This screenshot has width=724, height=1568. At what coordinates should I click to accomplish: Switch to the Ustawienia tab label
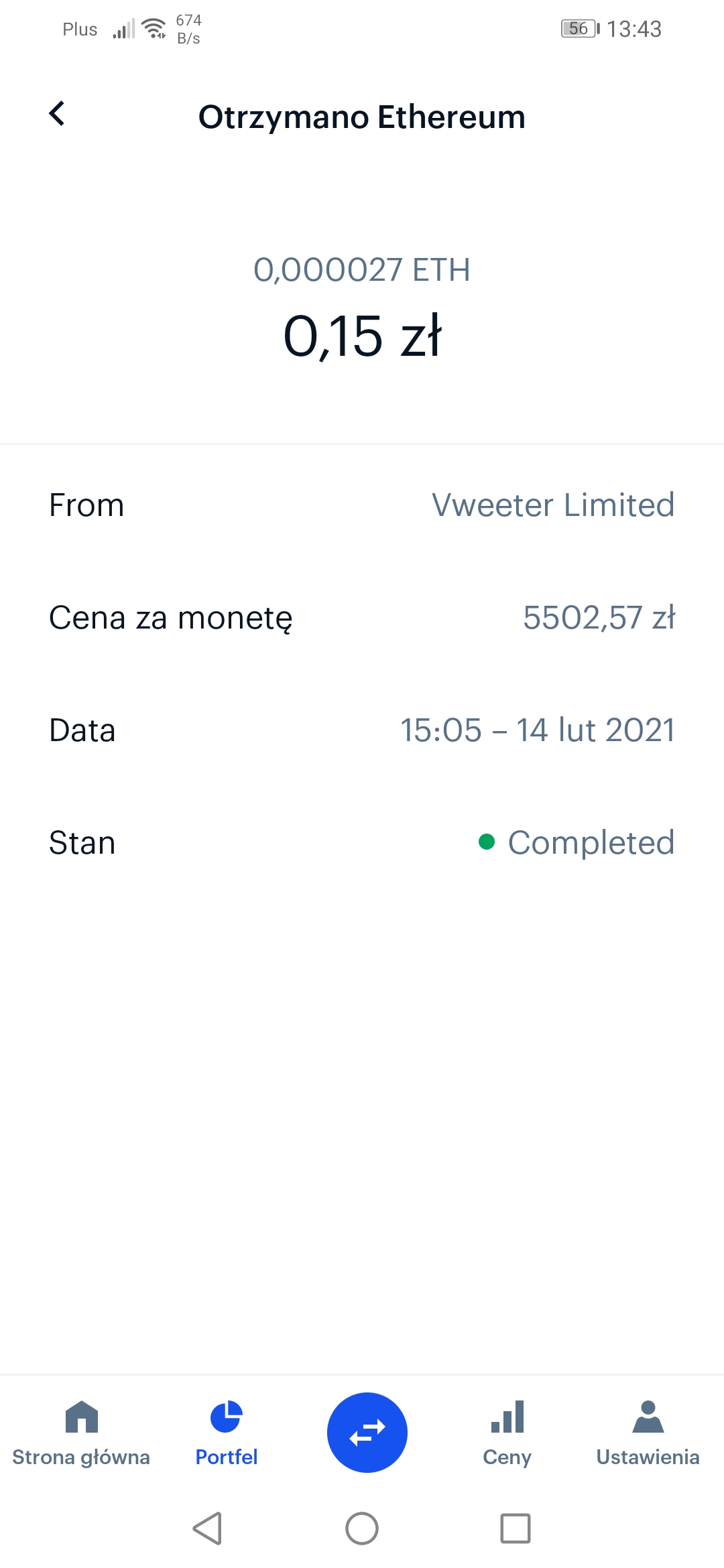click(x=648, y=1457)
